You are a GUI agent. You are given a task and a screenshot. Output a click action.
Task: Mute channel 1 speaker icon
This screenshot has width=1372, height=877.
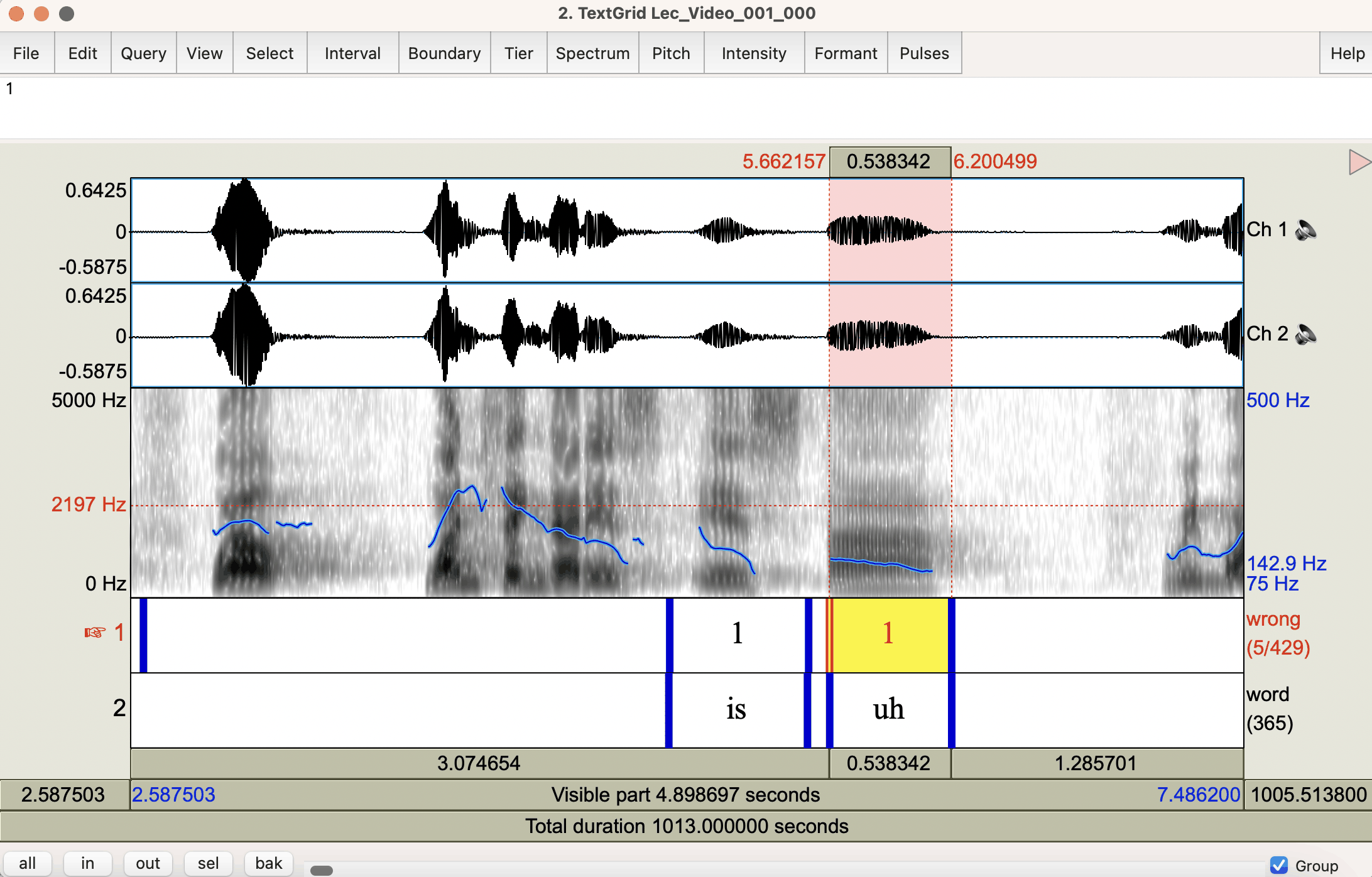click(1306, 230)
